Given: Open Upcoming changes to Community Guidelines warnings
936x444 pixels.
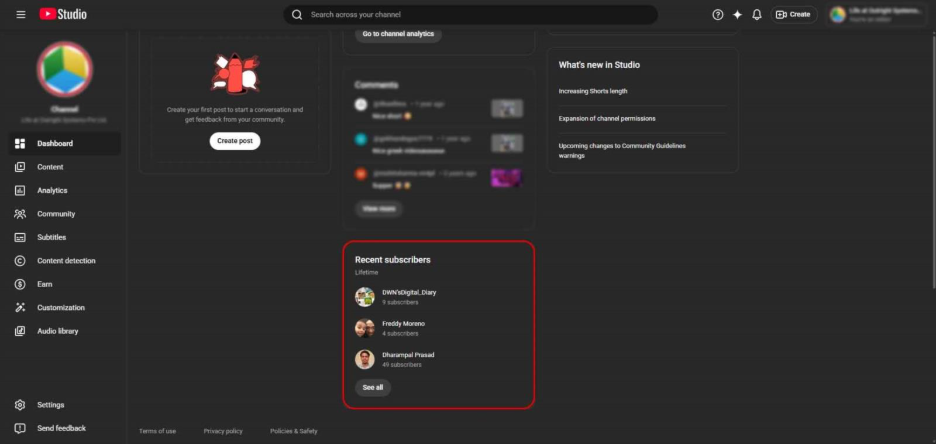Looking at the screenshot, I should tap(622, 150).
